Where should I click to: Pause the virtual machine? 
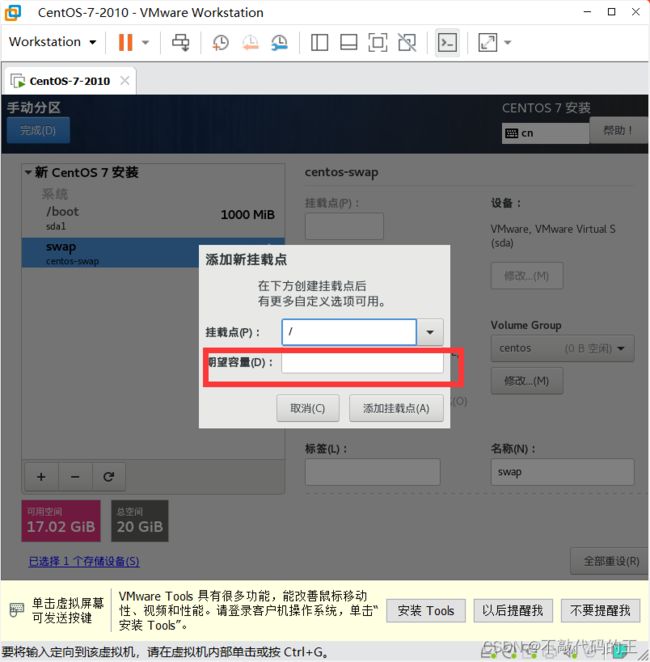[x=125, y=42]
